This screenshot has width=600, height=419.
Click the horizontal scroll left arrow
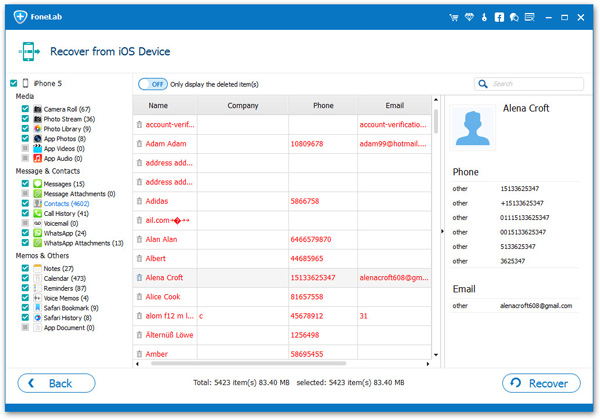click(x=137, y=364)
